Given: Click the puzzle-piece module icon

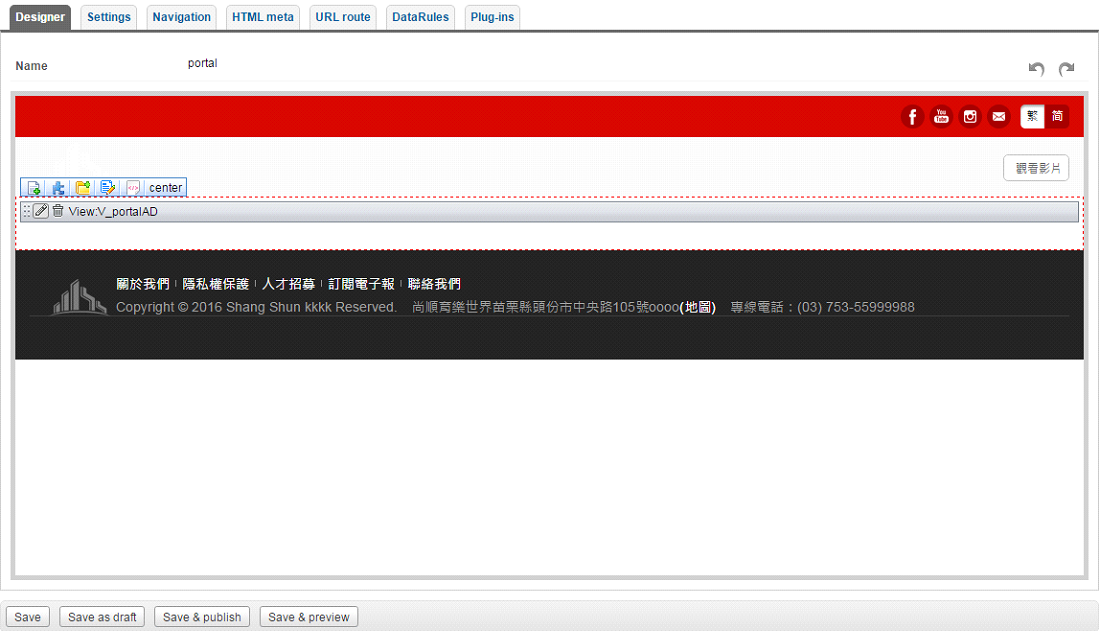Looking at the screenshot, I should click(x=59, y=187).
